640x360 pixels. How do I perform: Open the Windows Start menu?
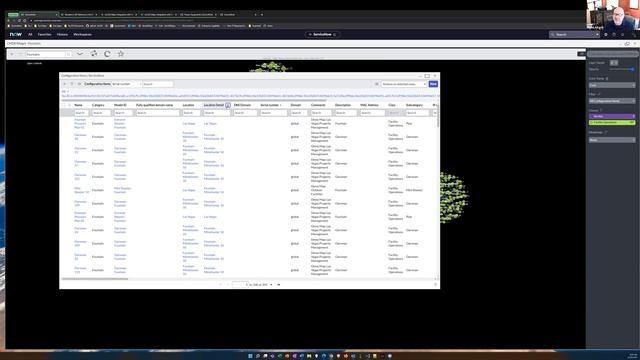coord(250,356)
